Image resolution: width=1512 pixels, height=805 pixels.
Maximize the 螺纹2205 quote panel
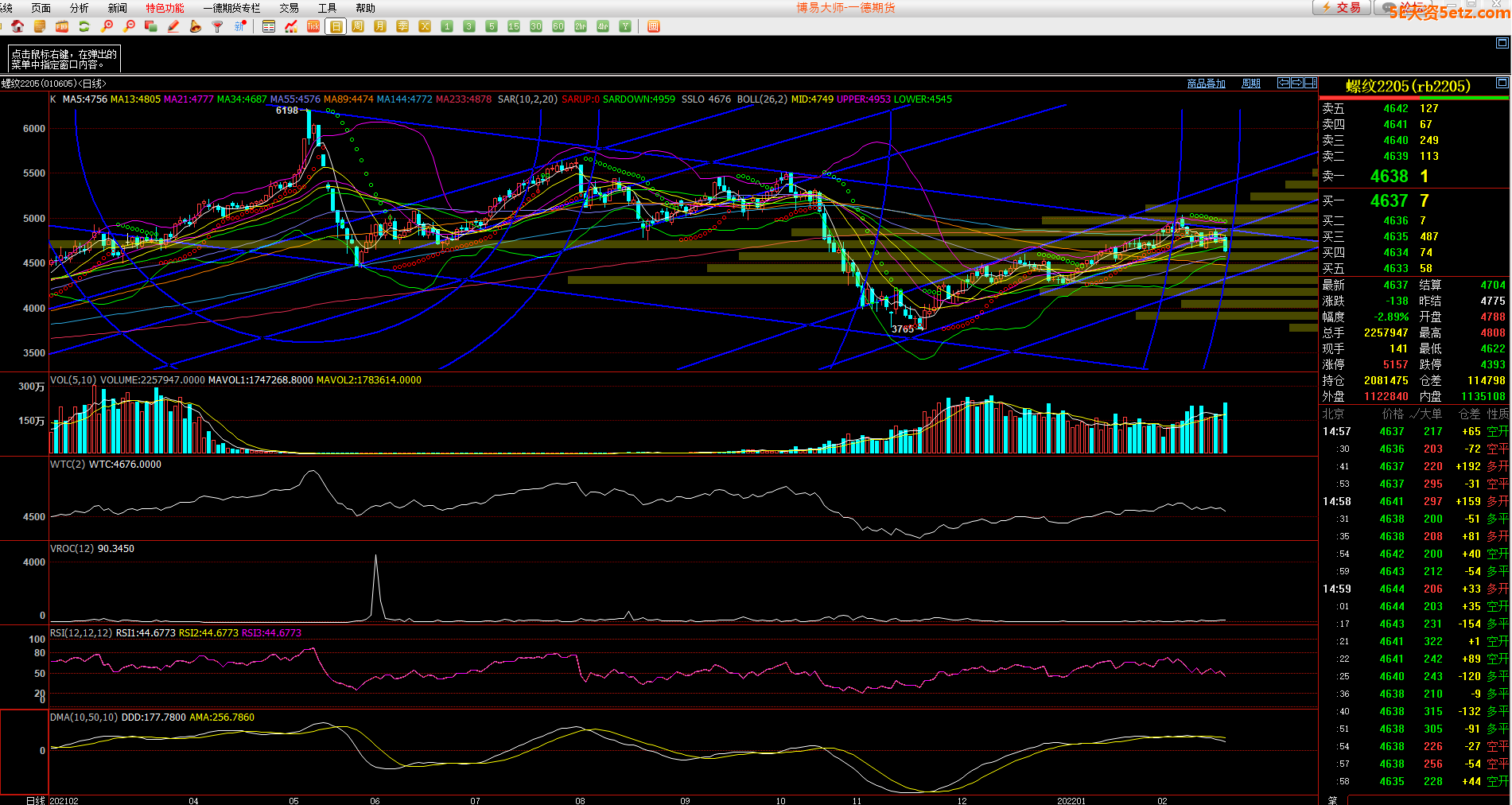click(x=1502, y=83)
